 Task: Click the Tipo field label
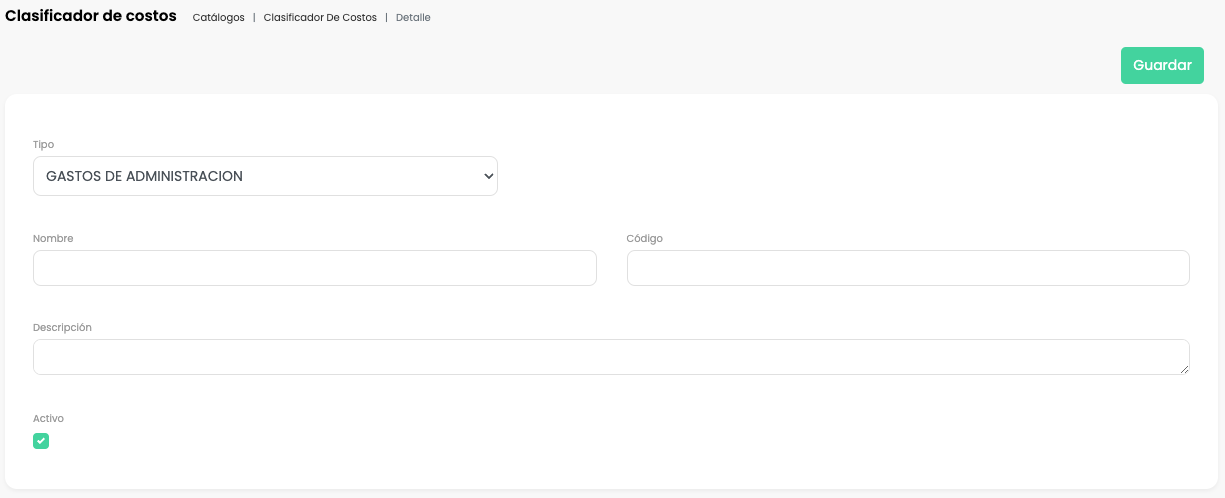pos(43,145)
